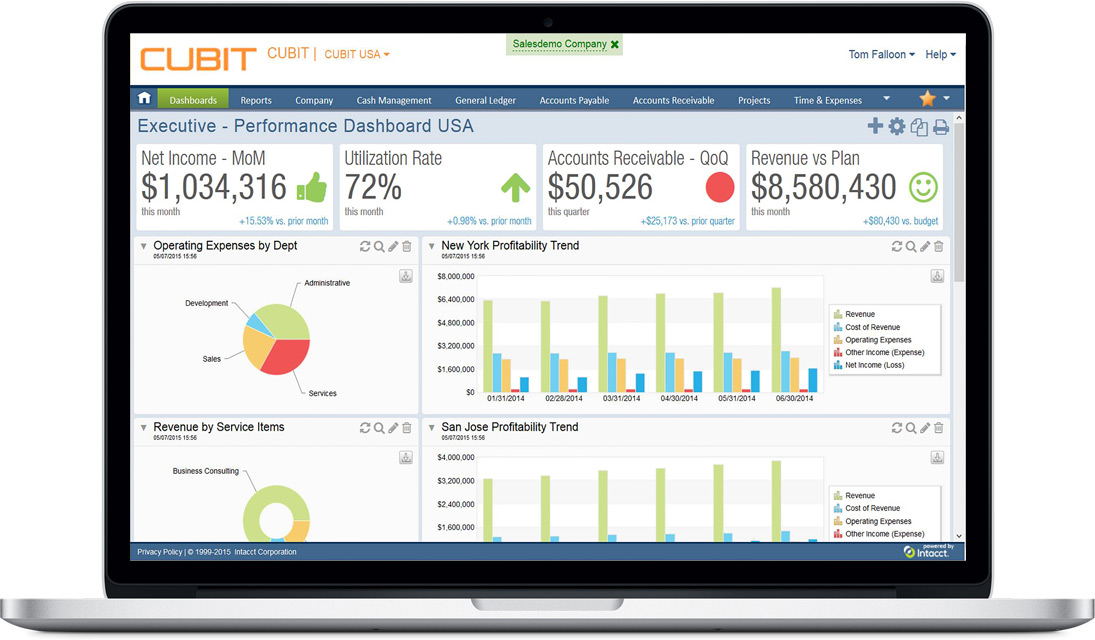Image resolution: width=1095 pixels, height=640 pixels.
Task: Open the CUBIT USA entity dropdown
Action: 357,54
